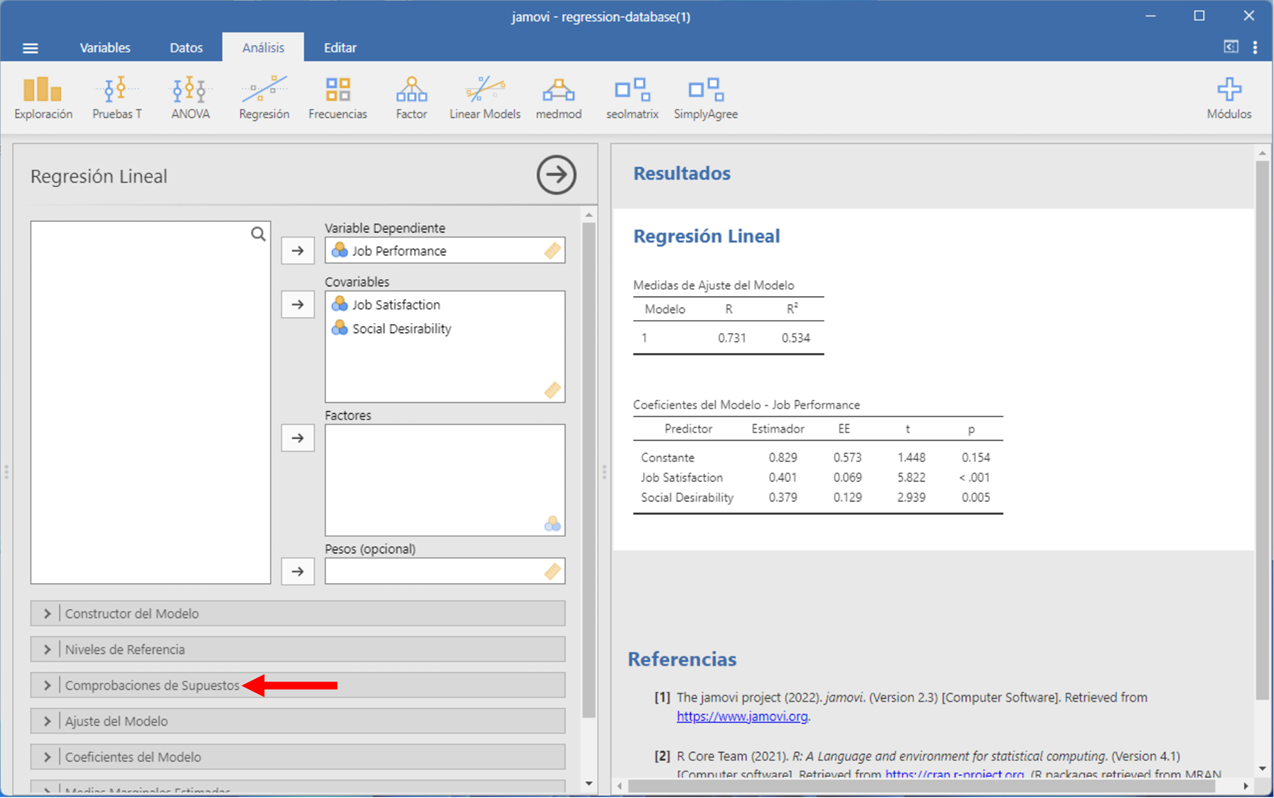Open the Factor analysis menu

pyautogui.click(x=411, y=98)
